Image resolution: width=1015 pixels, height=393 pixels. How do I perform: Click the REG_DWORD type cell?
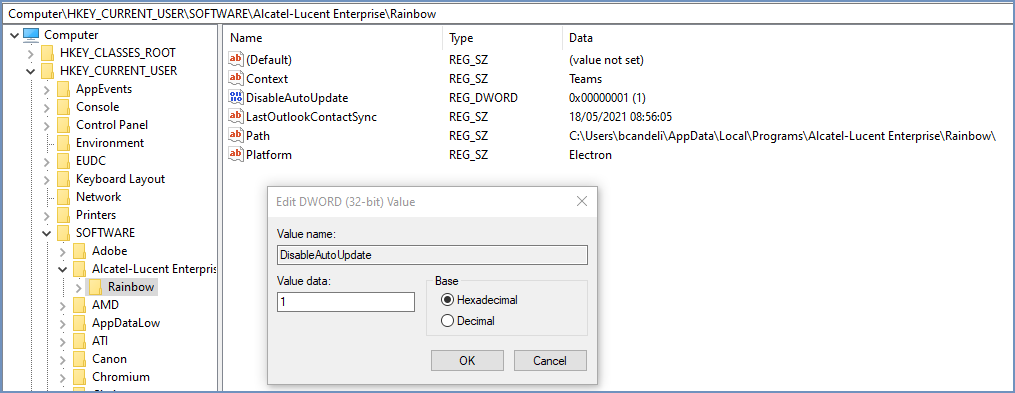pos(483,98)
